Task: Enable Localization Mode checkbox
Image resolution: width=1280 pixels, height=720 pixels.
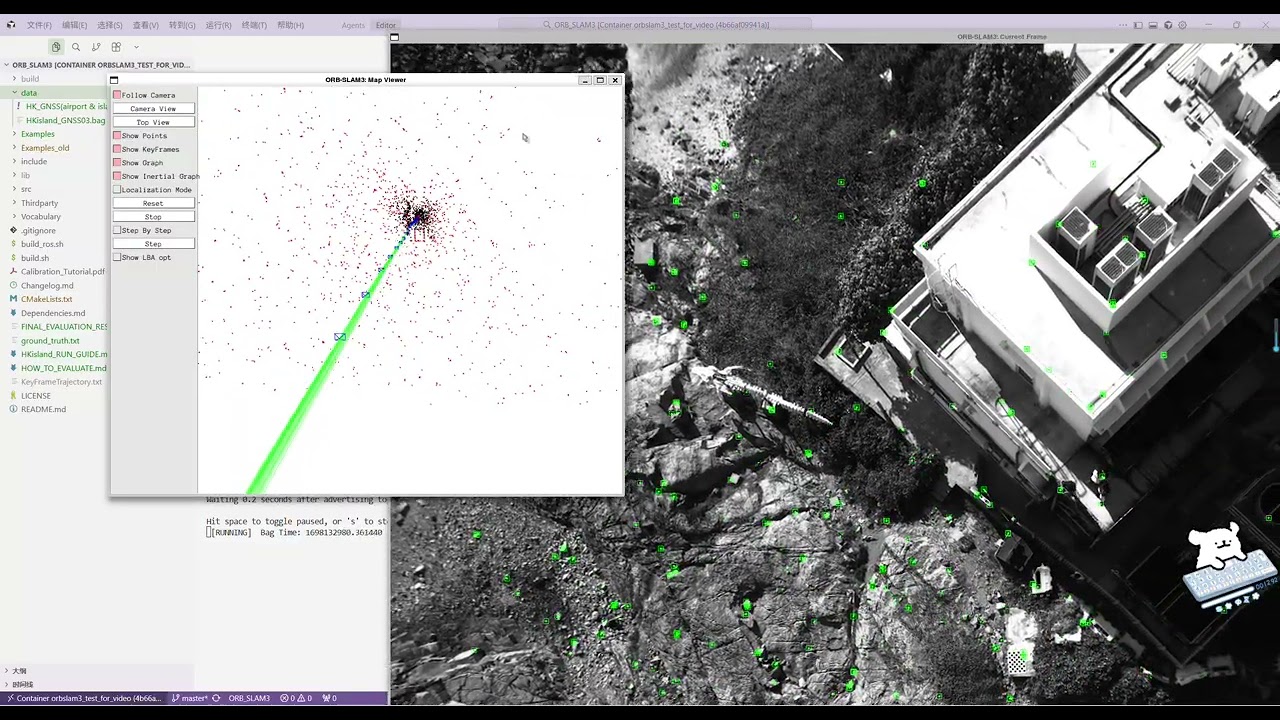Action: pyautogui.click(x=117, y=189)
